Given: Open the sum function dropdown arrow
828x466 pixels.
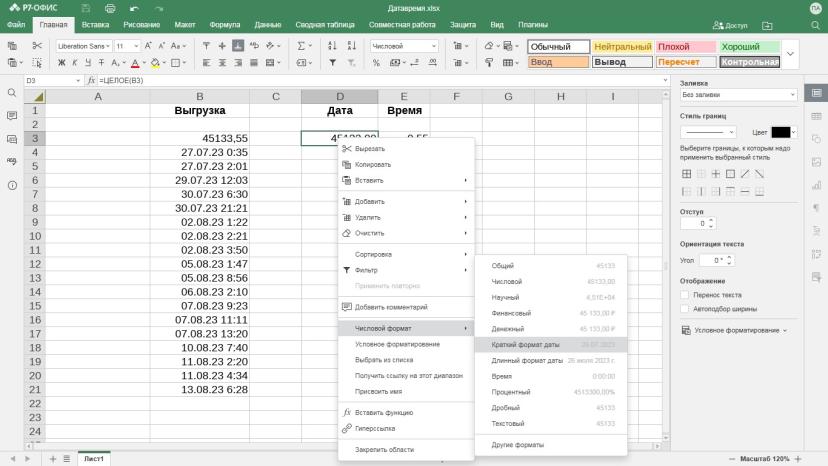Looking at the screenshot, I should [x=310, y=46].
